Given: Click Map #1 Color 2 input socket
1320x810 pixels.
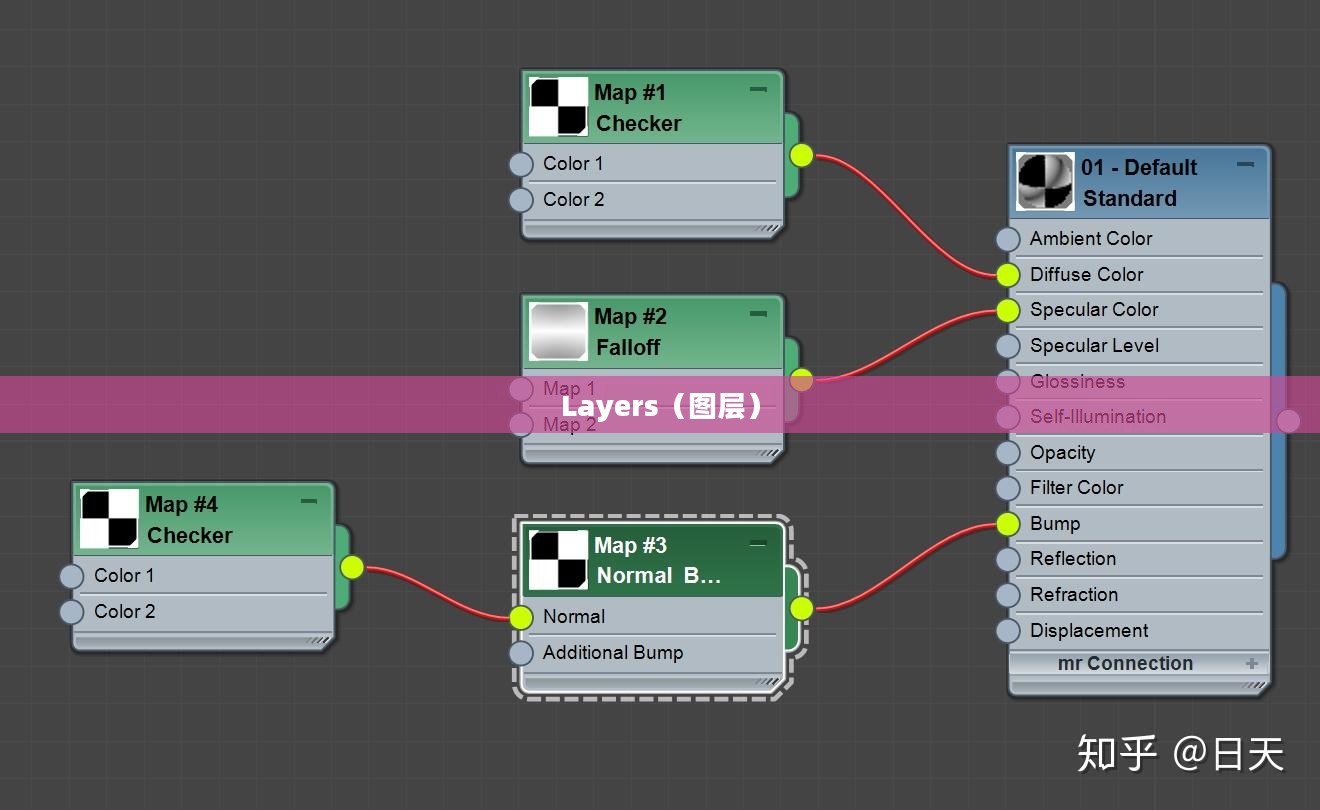Looking at the screenshot, I should (x=521, y=200).
